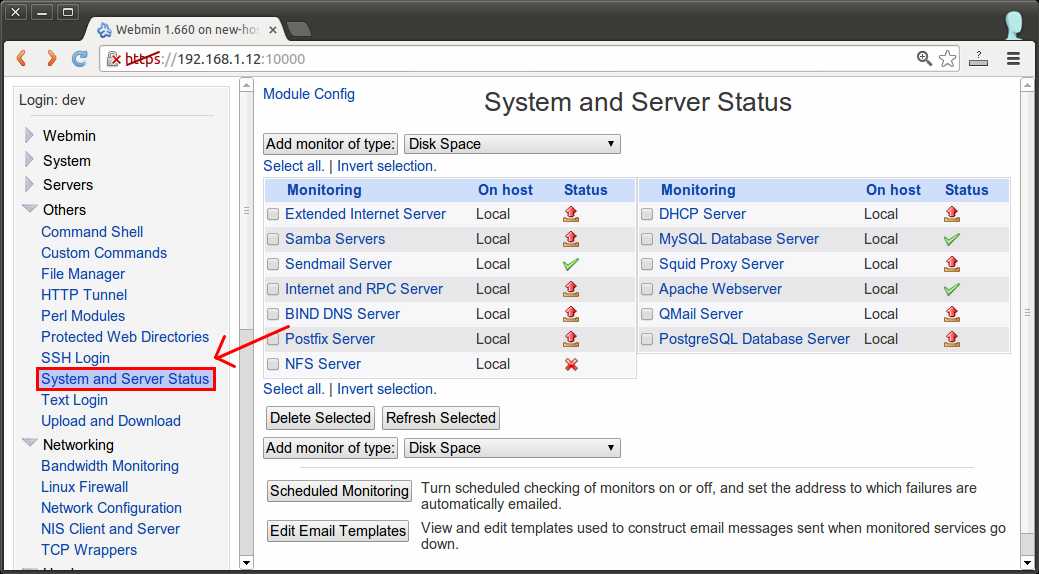
Task: Click green check status for Sendmail Server
Action: pyautogui.click(x=571, y=264)
